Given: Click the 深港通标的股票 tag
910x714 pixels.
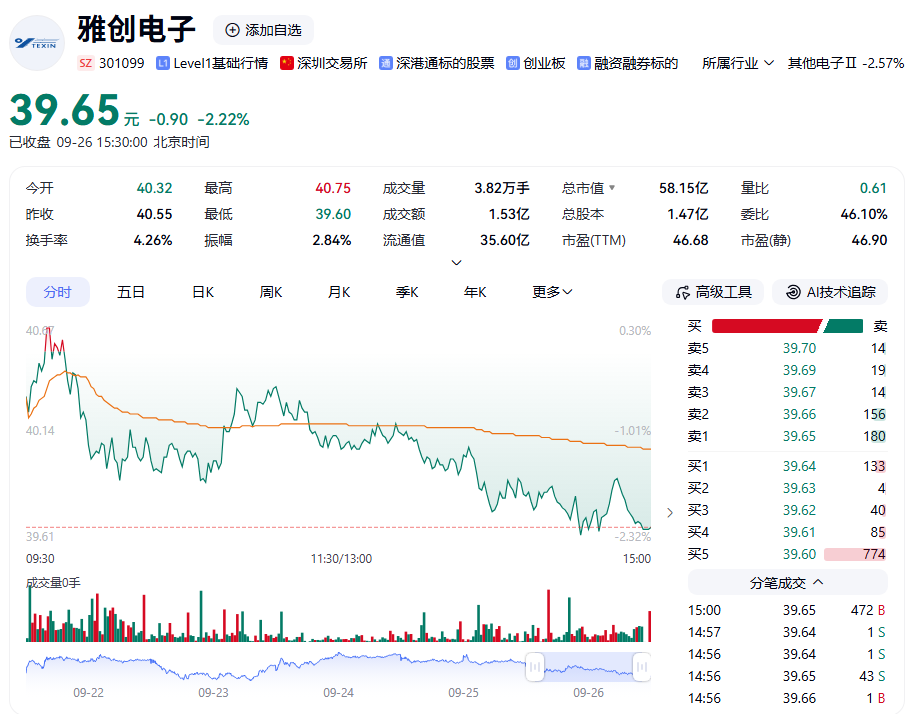Looking at the screenshot, I should coord(445,63).
